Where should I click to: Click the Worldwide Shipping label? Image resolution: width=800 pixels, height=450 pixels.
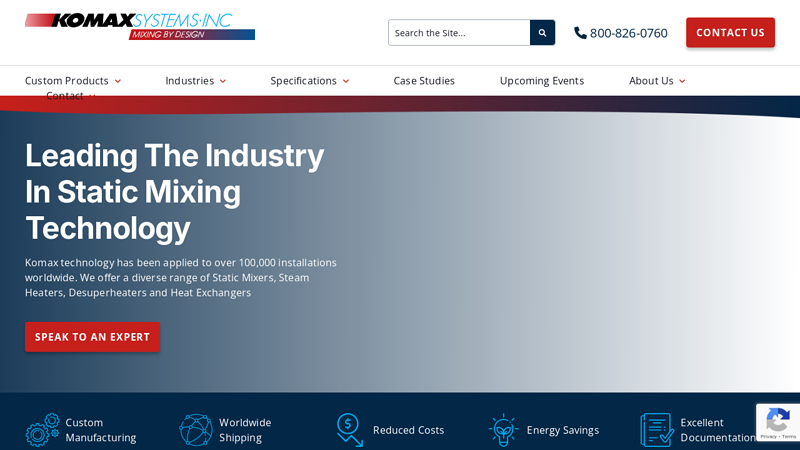245,430
